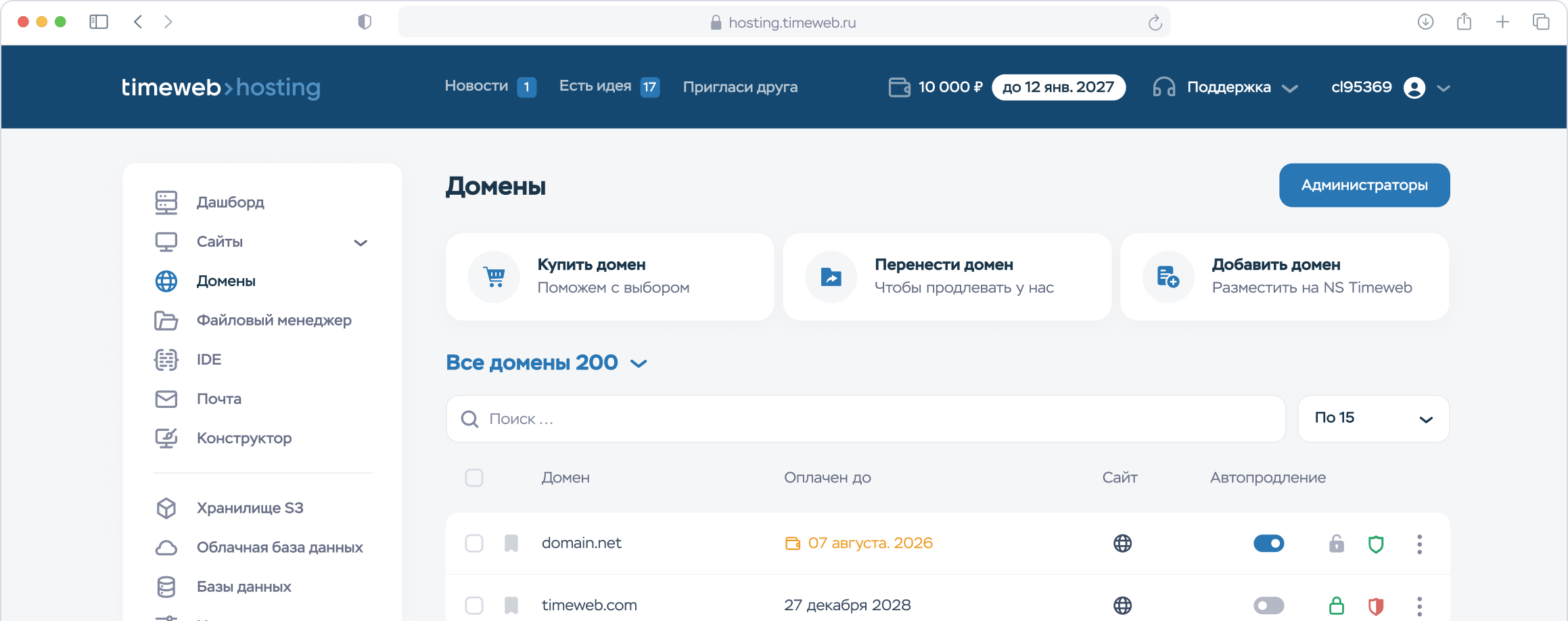Viewport: 1568px width, 621px height.
Task: Reload the page in Safari
Action: (1155, 22)
